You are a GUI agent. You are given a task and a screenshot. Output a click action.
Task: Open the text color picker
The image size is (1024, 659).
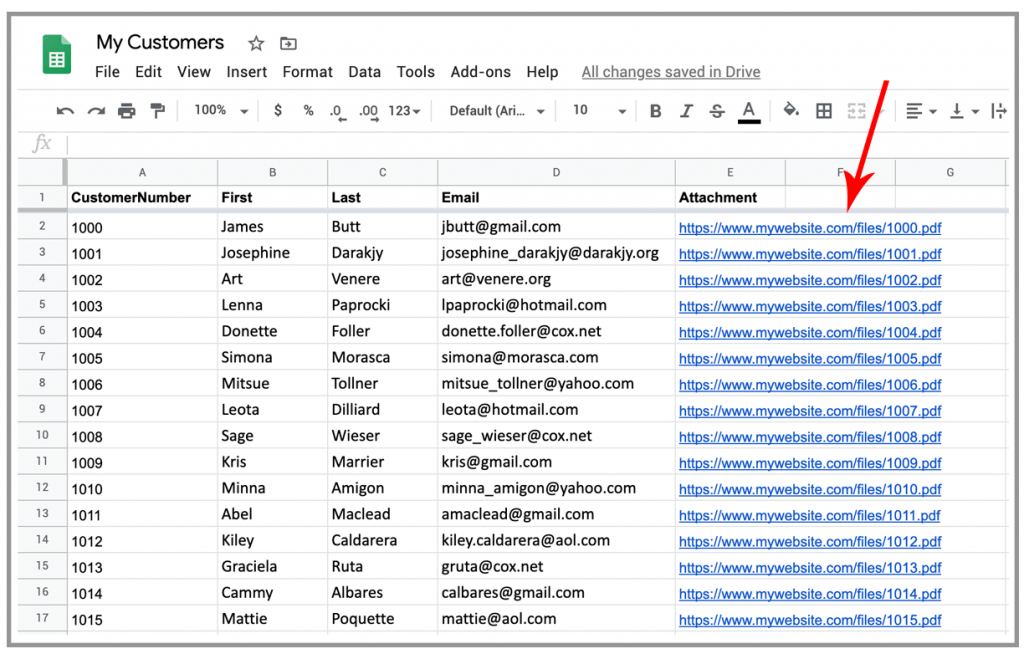click(749, 110)
